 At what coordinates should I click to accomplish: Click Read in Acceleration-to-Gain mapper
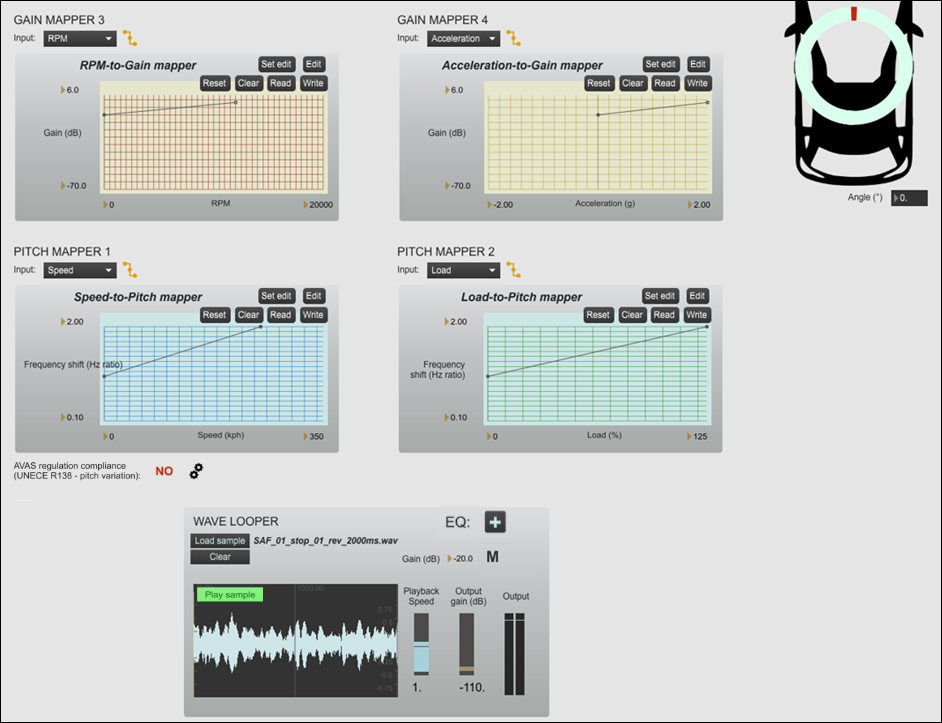pyautogui.click(x=665, y=84)
